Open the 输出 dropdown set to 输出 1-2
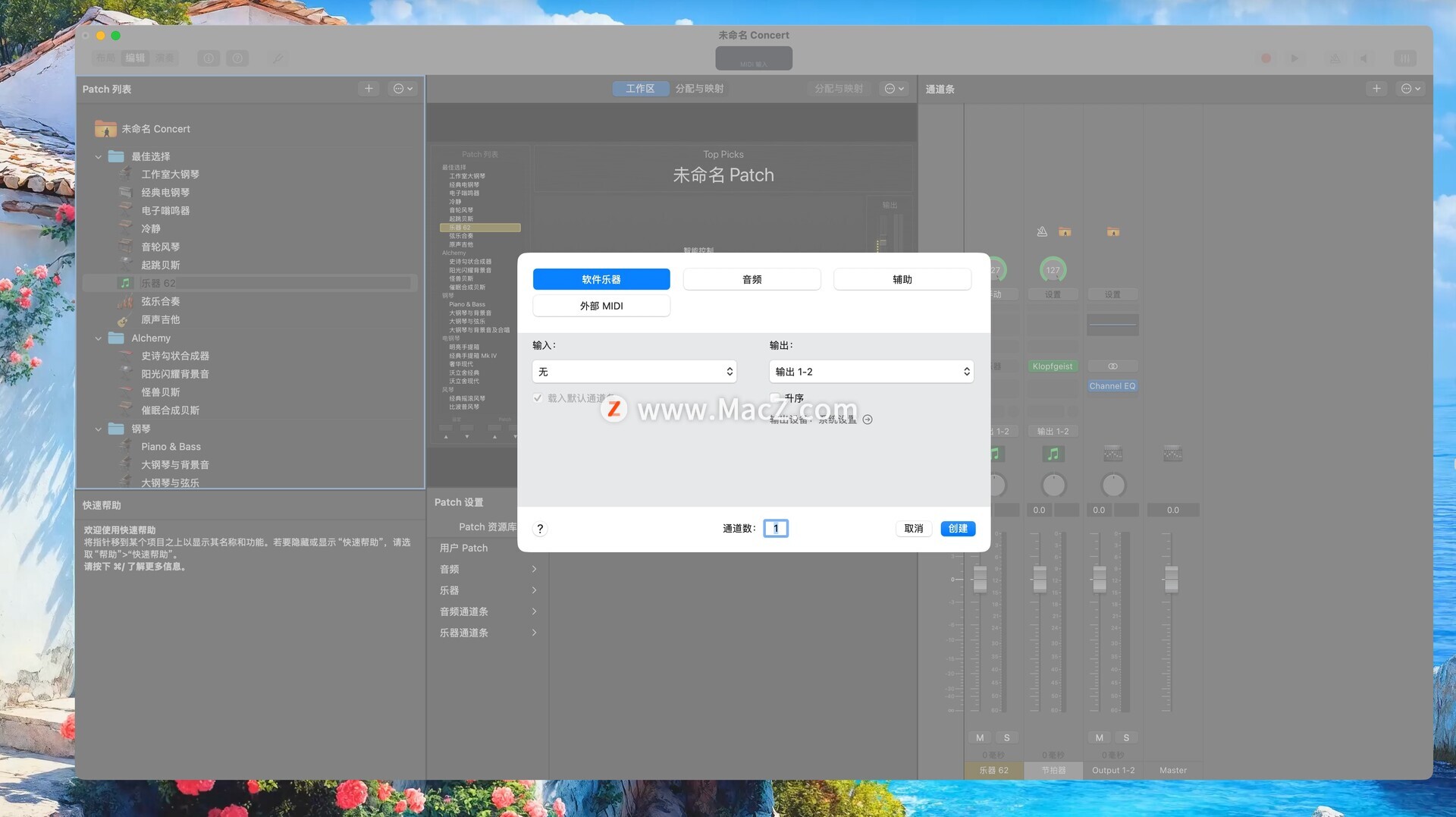1456x817 pixels. tap(871, 372)
